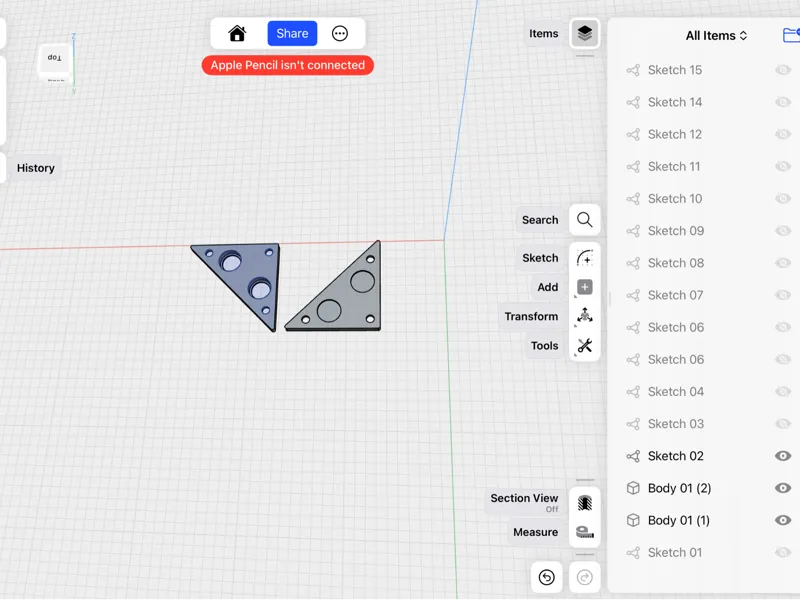Go to the home screen icon
This screenshot has height=600, width=800.
pos(237,34)
